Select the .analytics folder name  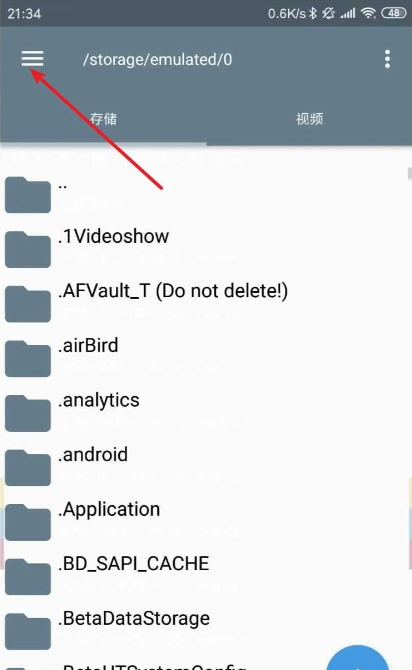[99, 400]
